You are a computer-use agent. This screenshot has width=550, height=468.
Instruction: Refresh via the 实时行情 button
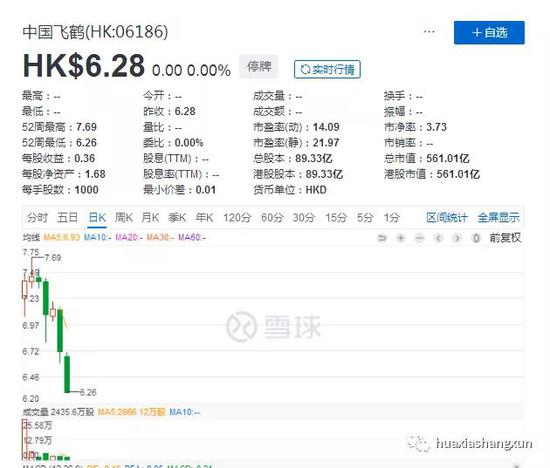(327, 69)
